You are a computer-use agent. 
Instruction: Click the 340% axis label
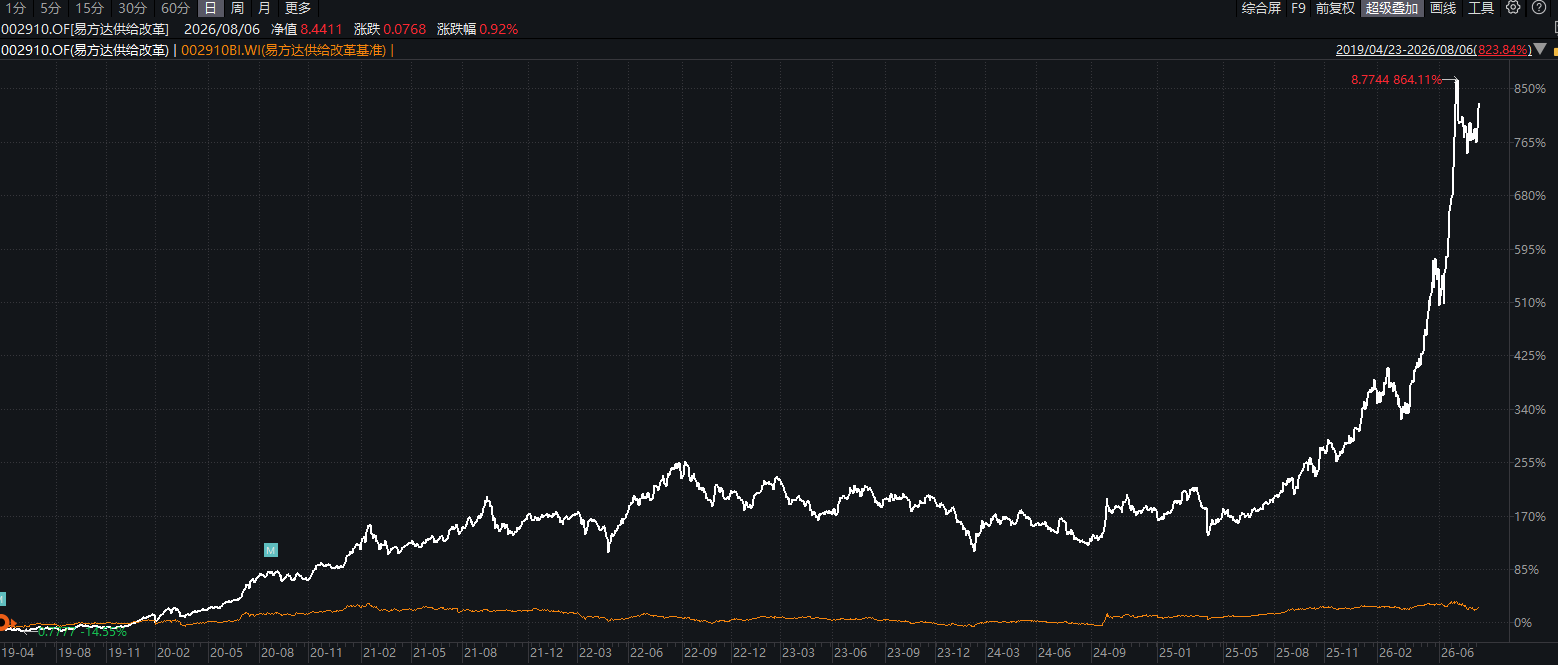1530,409
